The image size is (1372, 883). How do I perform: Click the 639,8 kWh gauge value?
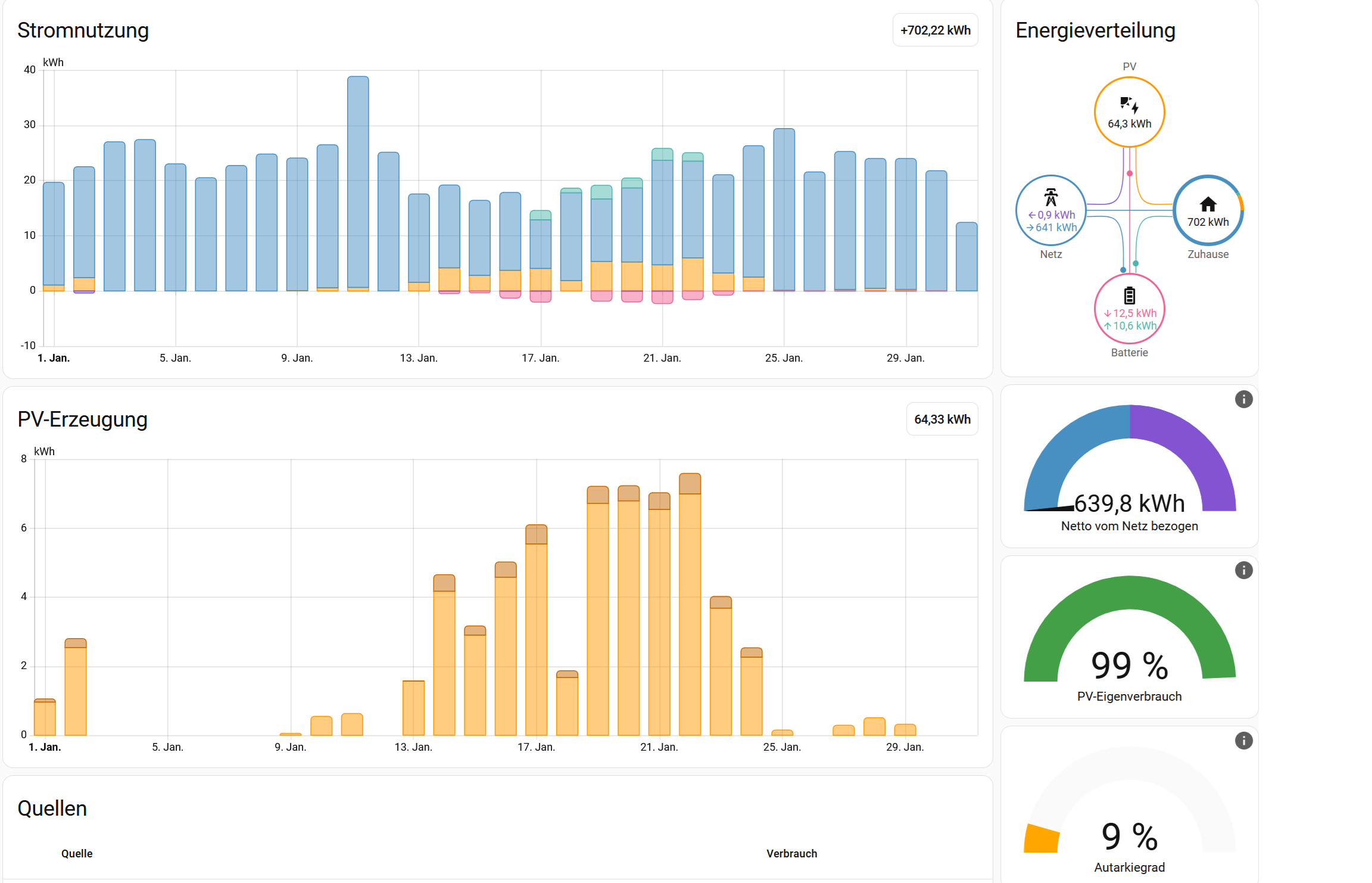tap(1129, 504)
